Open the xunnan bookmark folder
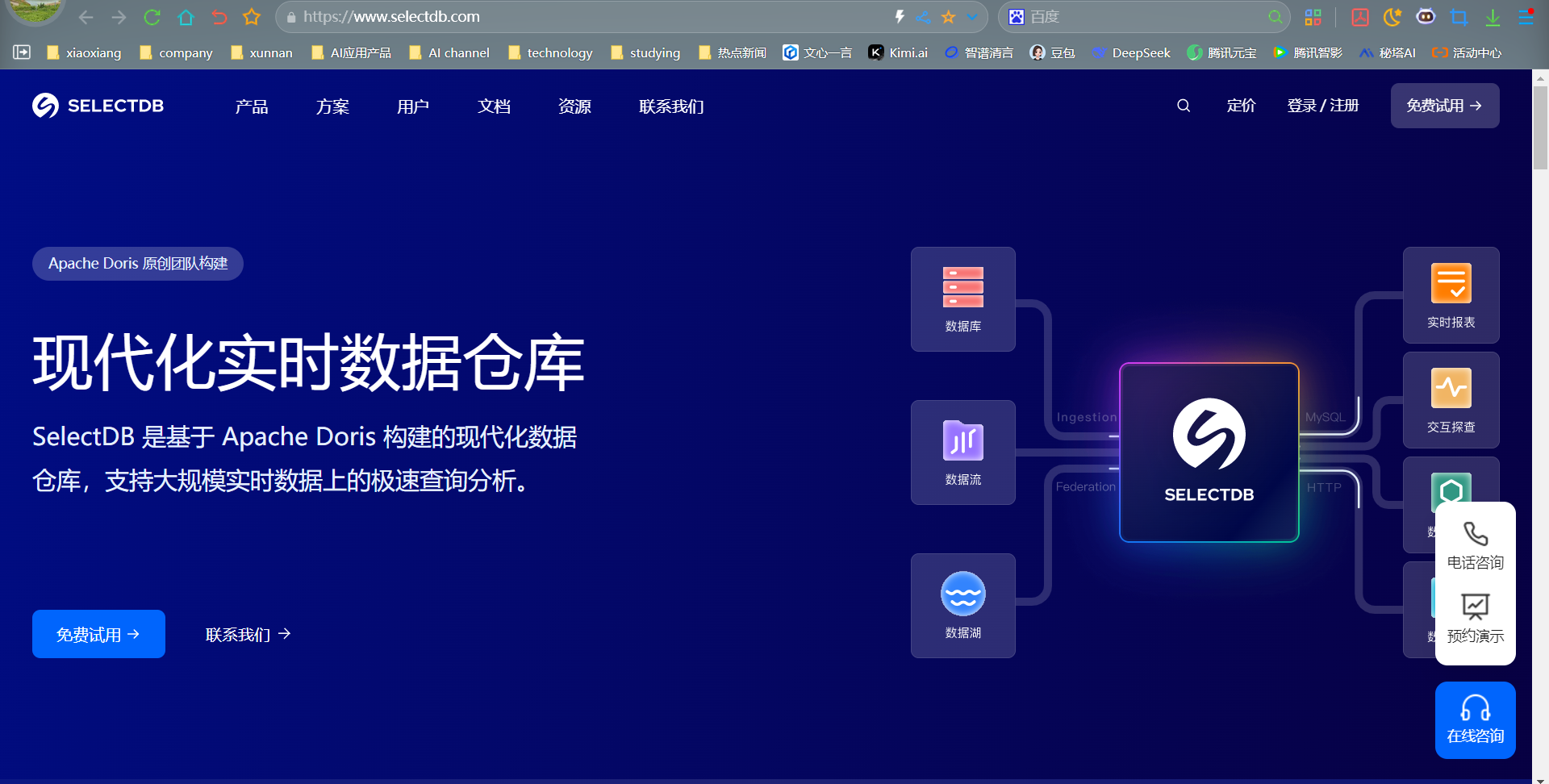This screenshot has width=1549, height=784. click(x=261, y=52)
